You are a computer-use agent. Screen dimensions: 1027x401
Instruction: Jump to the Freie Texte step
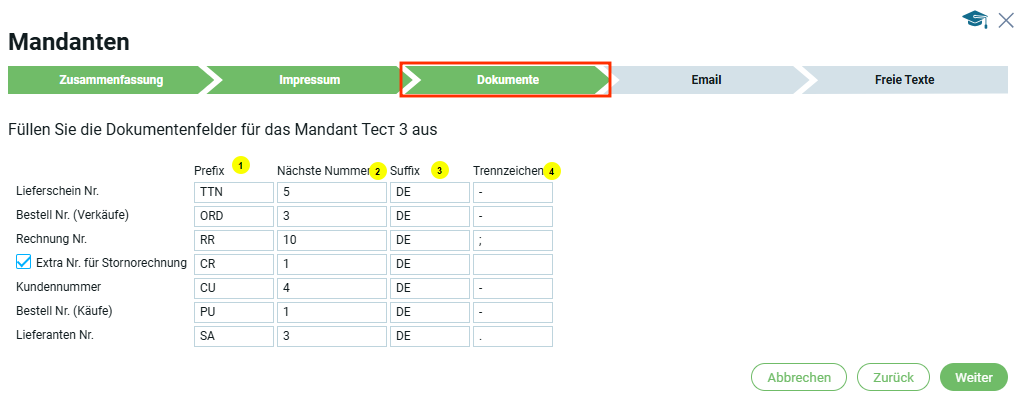pos(904,80)
